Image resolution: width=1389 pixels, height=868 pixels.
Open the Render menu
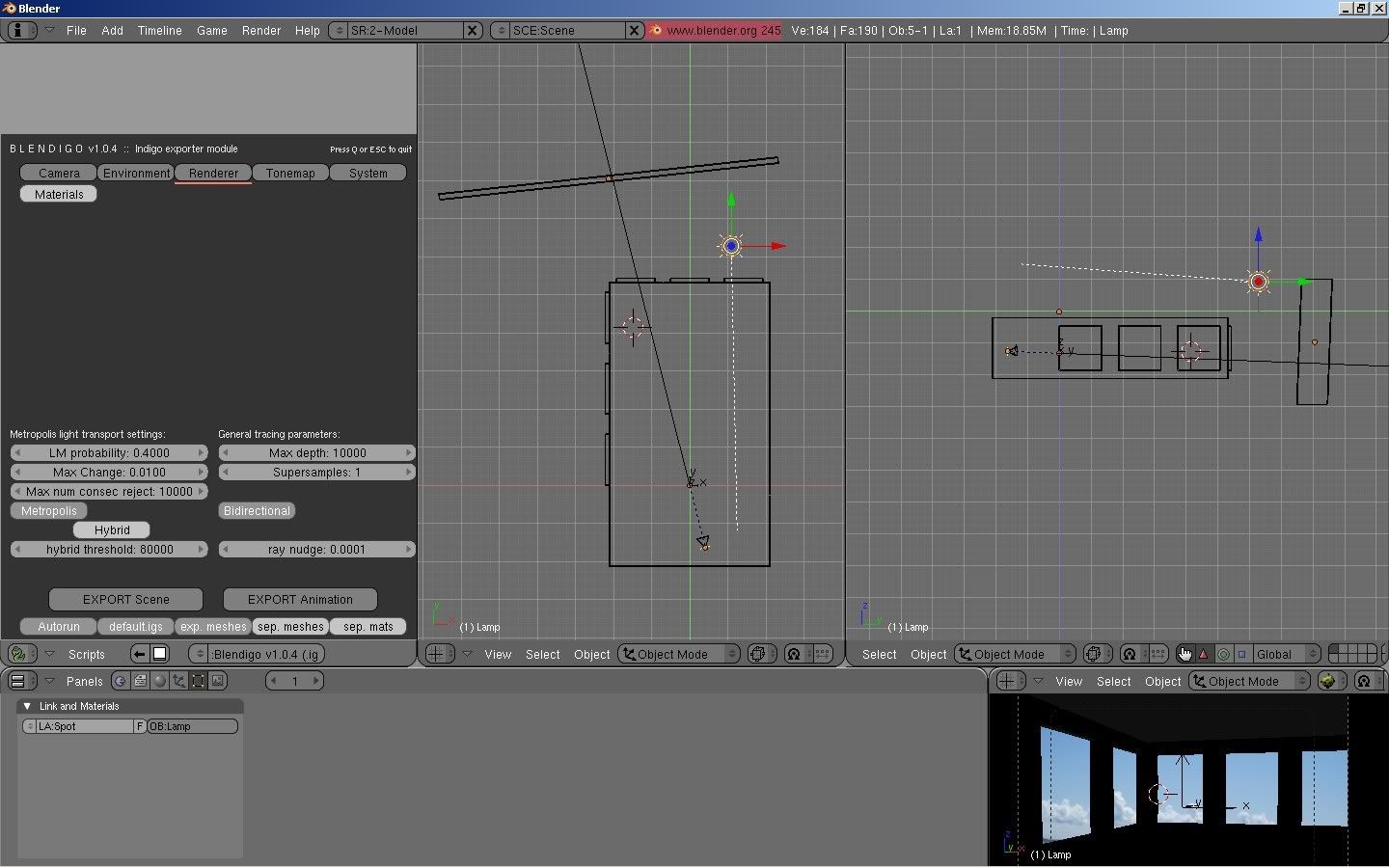coord(260,30)
